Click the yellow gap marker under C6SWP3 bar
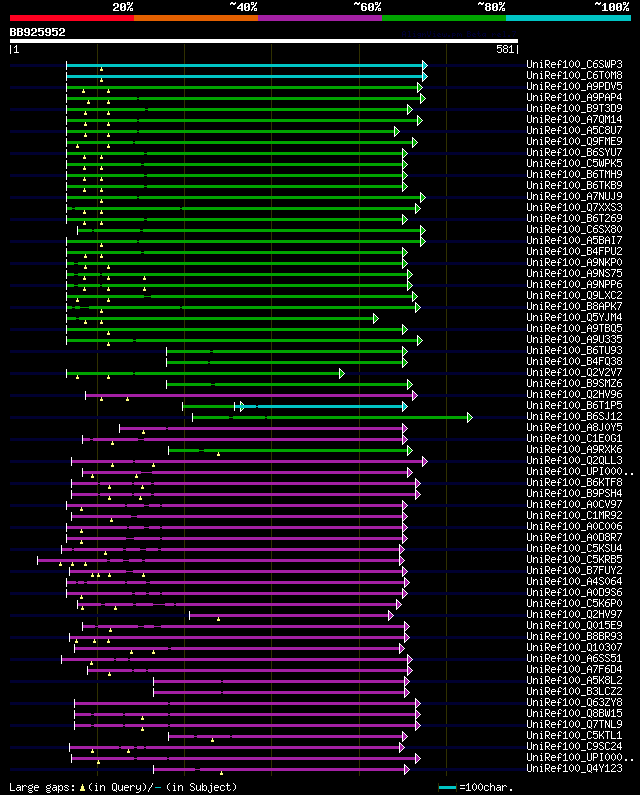 point(101,69)
